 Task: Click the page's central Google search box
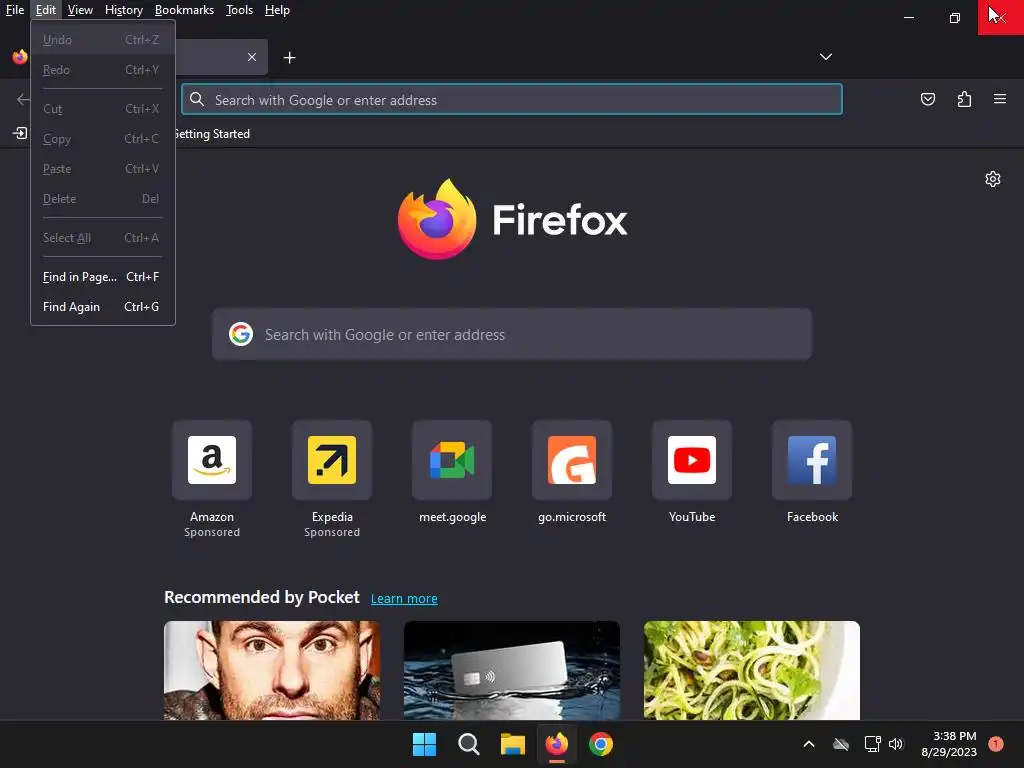click(x=511, y=334)
